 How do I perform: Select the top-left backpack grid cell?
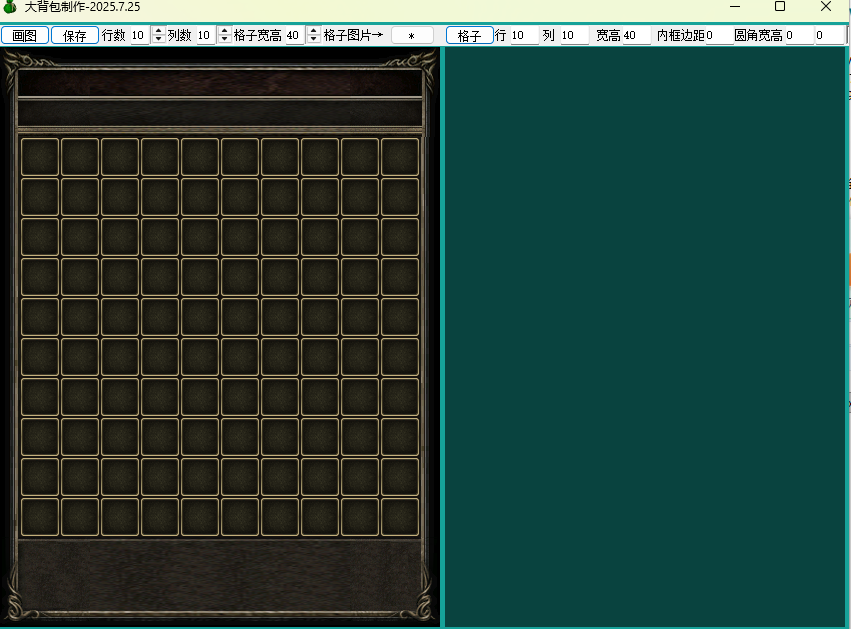(x=40, y=157)
